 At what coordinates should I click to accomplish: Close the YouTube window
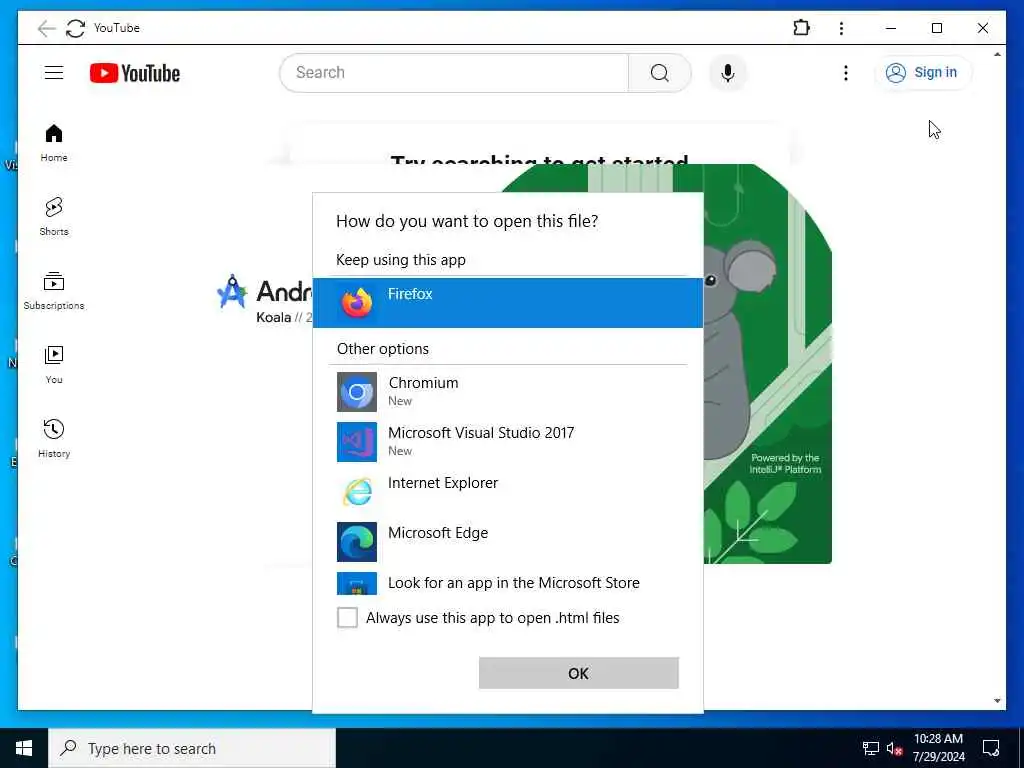982,28
